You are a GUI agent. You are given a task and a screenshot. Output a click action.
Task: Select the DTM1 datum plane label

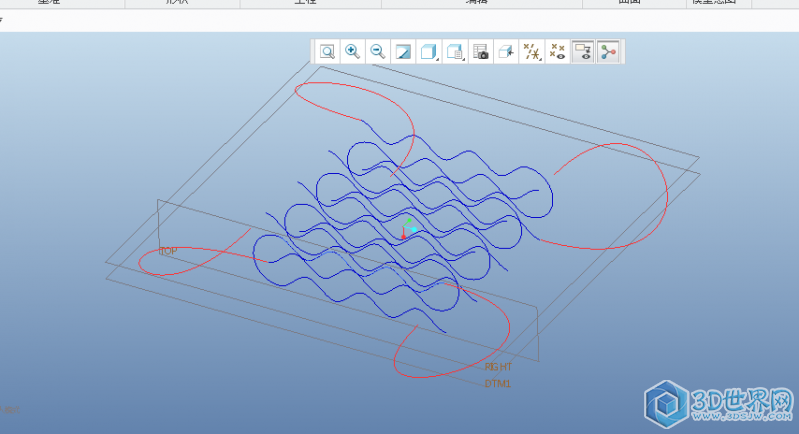497,384
